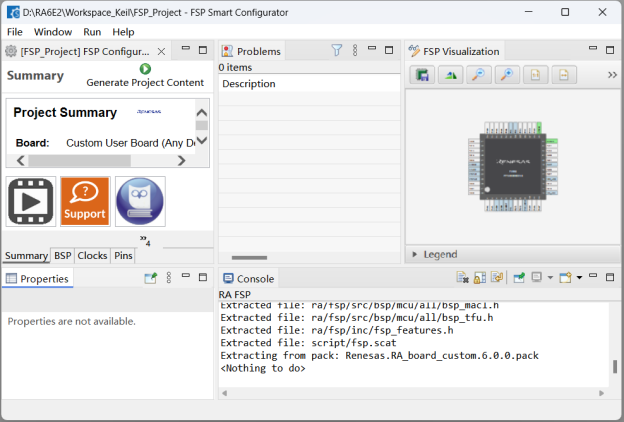The width and height of the screenshot is (624, 422).
Task: Maximize the FSP Visualization panel
Action: pos(610,50)
